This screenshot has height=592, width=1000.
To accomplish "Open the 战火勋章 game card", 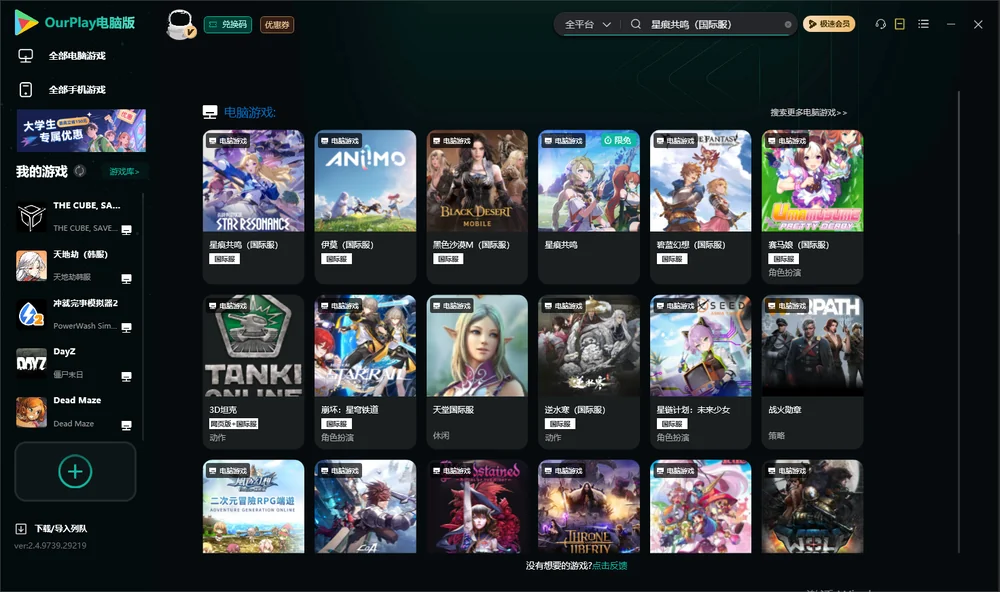I will (812, 371).
